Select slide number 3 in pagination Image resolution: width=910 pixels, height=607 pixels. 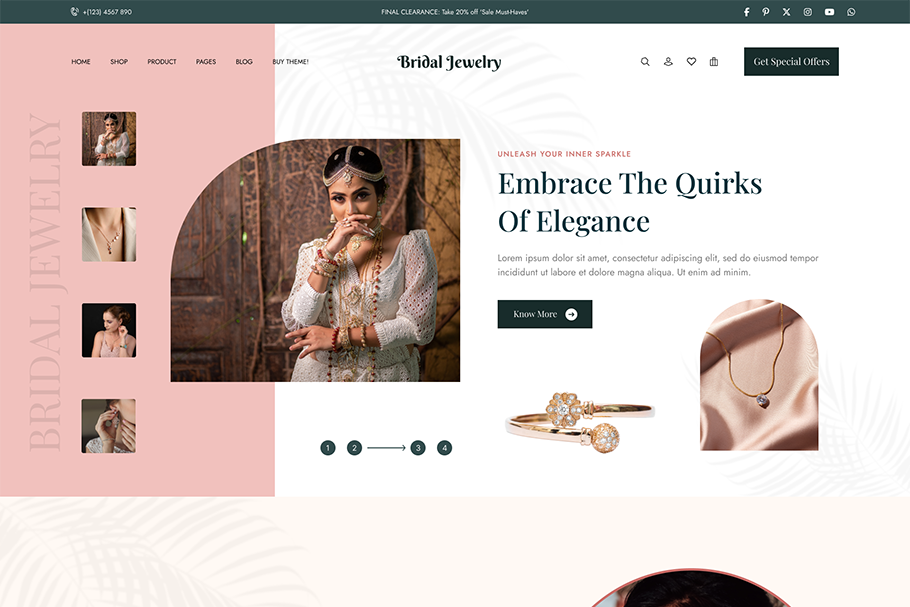418,448
